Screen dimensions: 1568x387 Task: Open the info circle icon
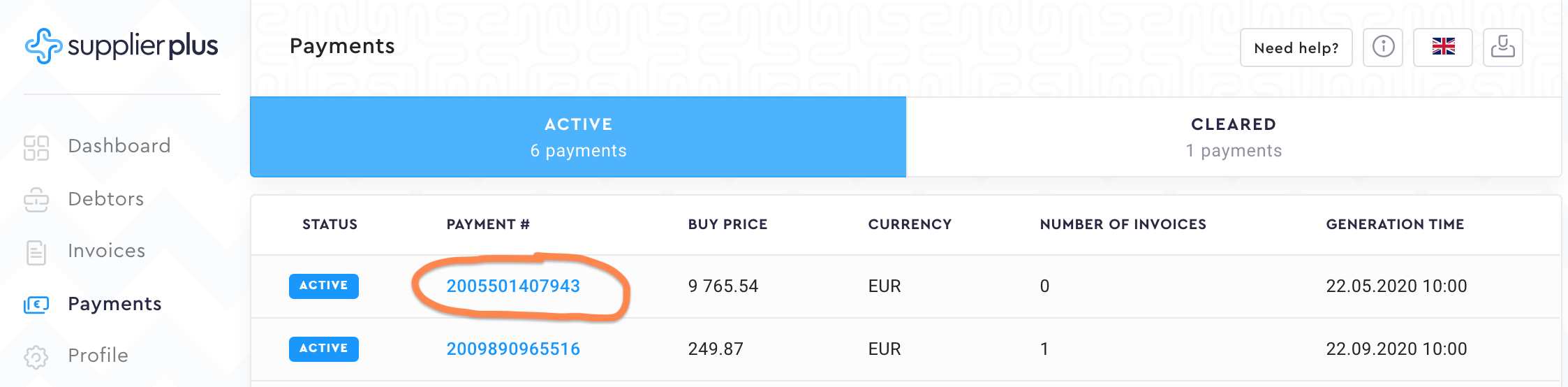[1383, 48]
